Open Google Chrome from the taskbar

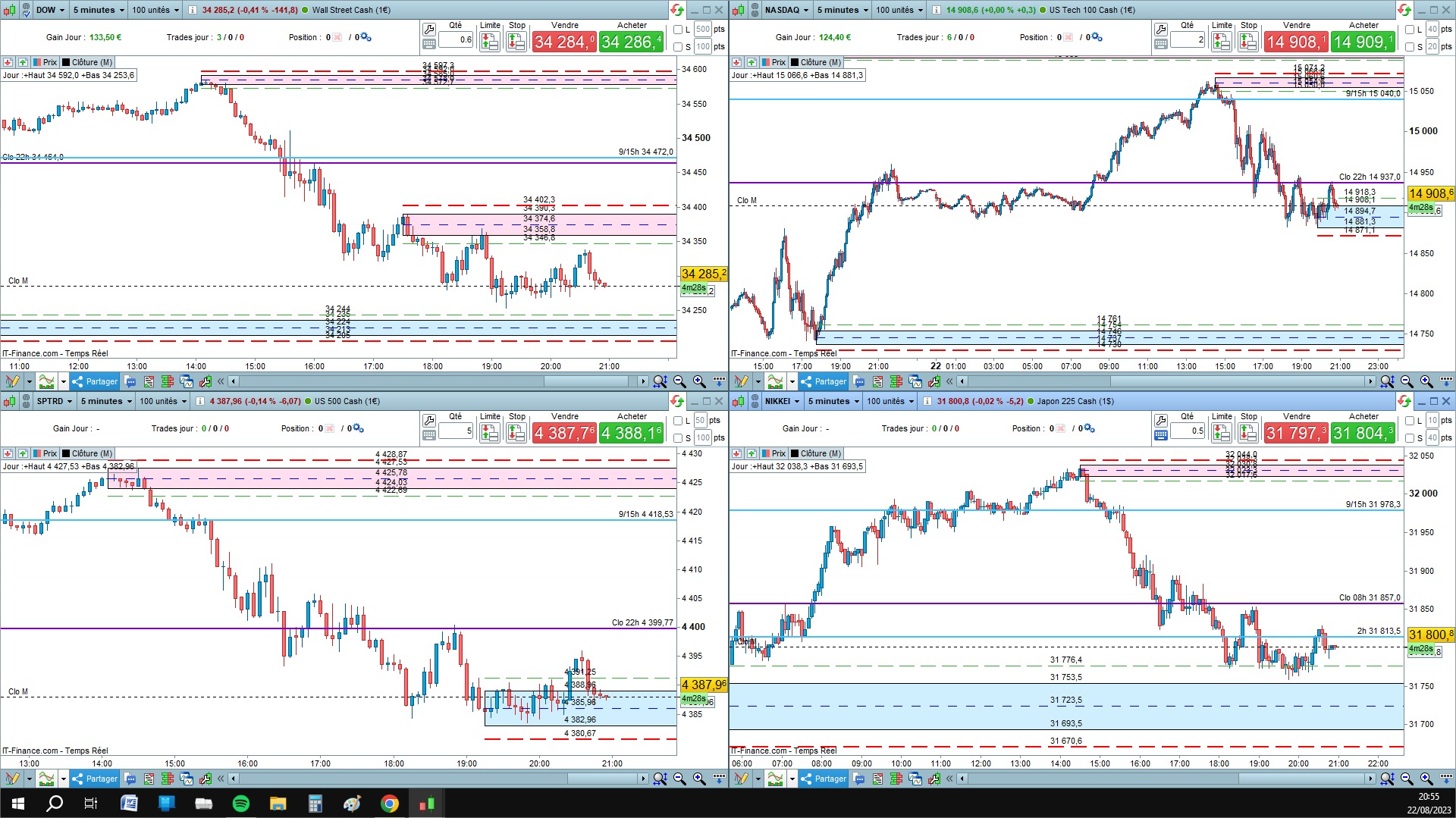(390, 804)
